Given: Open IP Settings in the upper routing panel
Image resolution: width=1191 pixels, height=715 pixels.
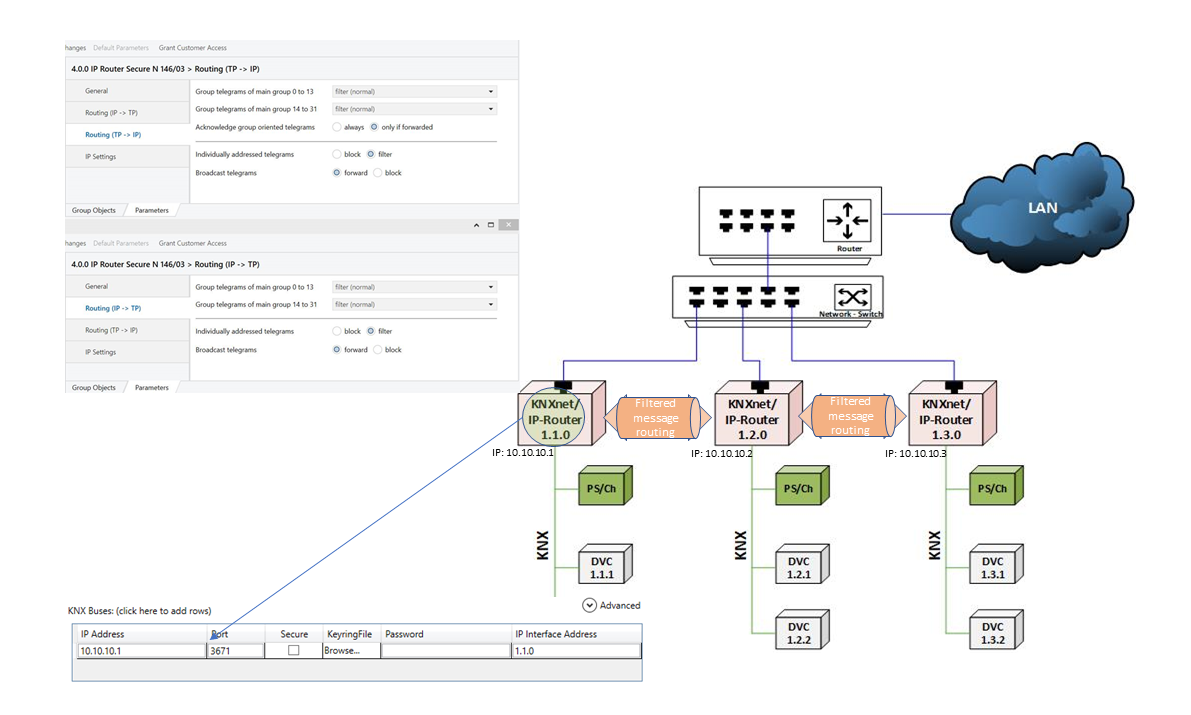Looking at the screenshot, I should tap(100, 157).
